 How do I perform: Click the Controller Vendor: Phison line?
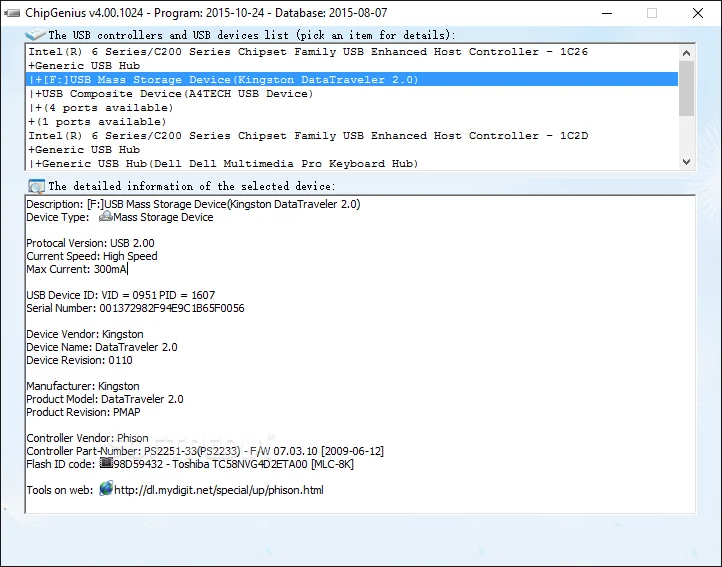click(87, 438)
